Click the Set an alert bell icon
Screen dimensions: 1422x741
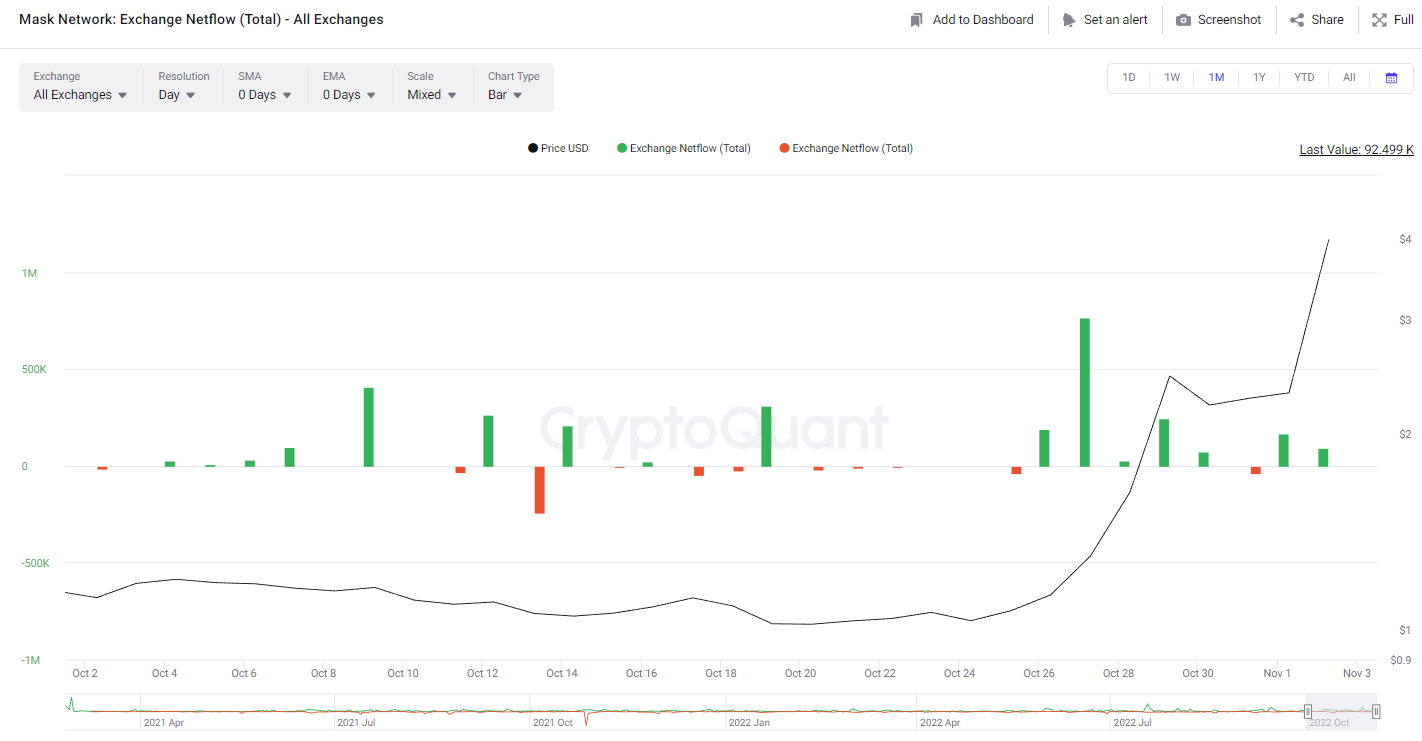coord(1069,20)
